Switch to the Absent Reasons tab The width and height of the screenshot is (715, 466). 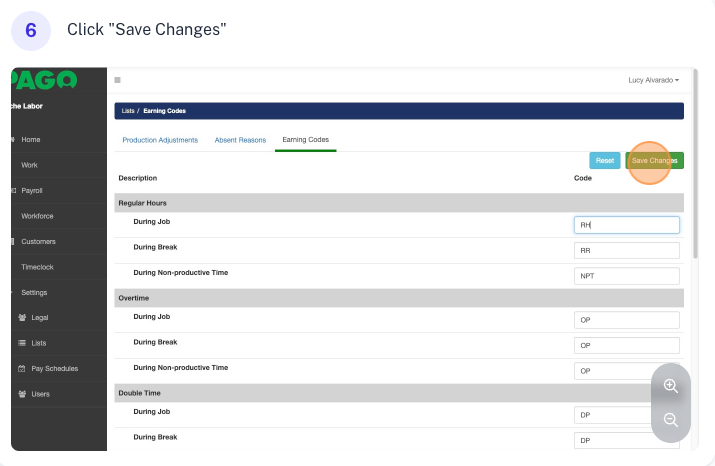240,140
